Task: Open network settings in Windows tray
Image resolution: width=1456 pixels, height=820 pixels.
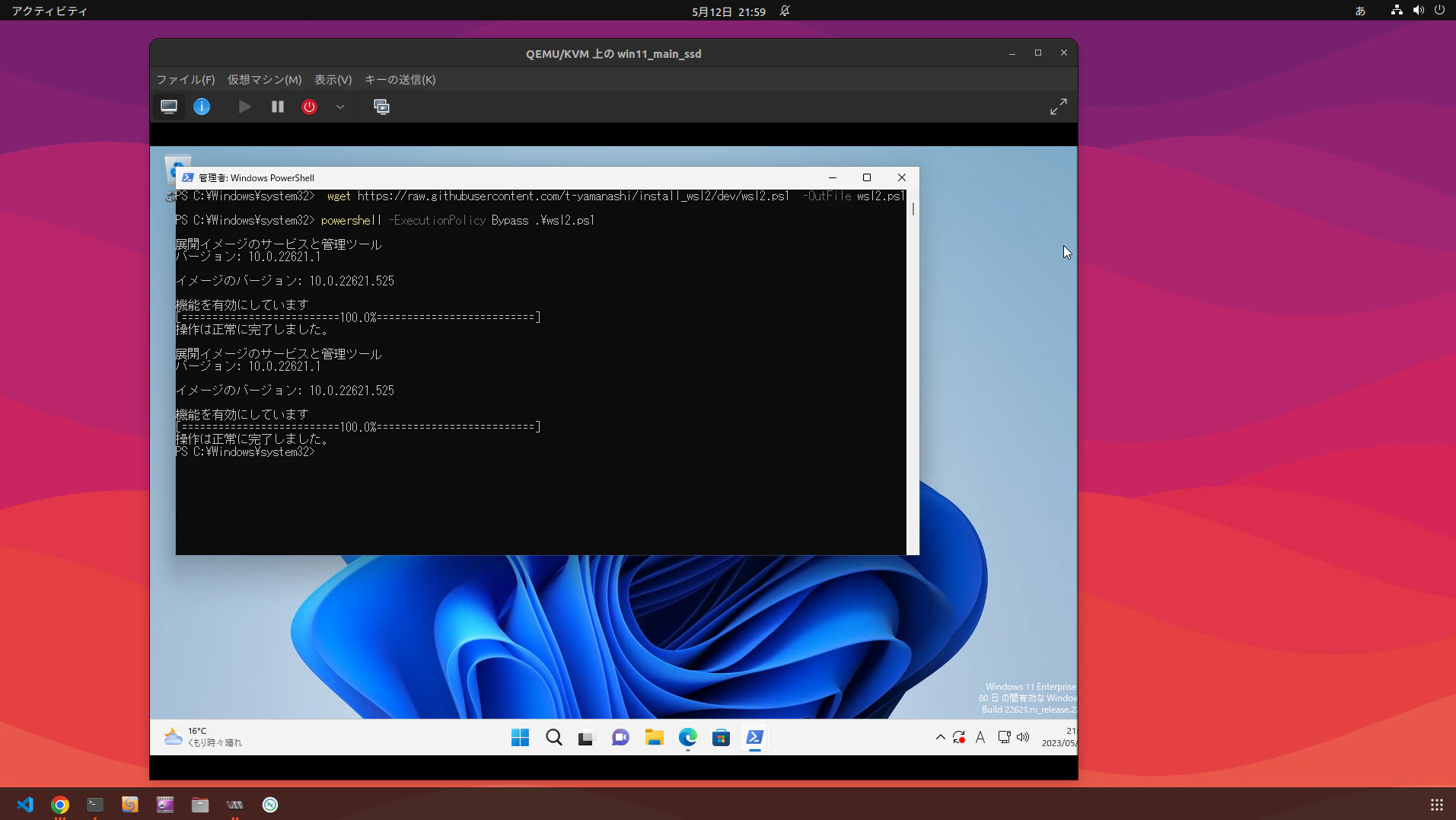Action: (x=1004, y=737)
